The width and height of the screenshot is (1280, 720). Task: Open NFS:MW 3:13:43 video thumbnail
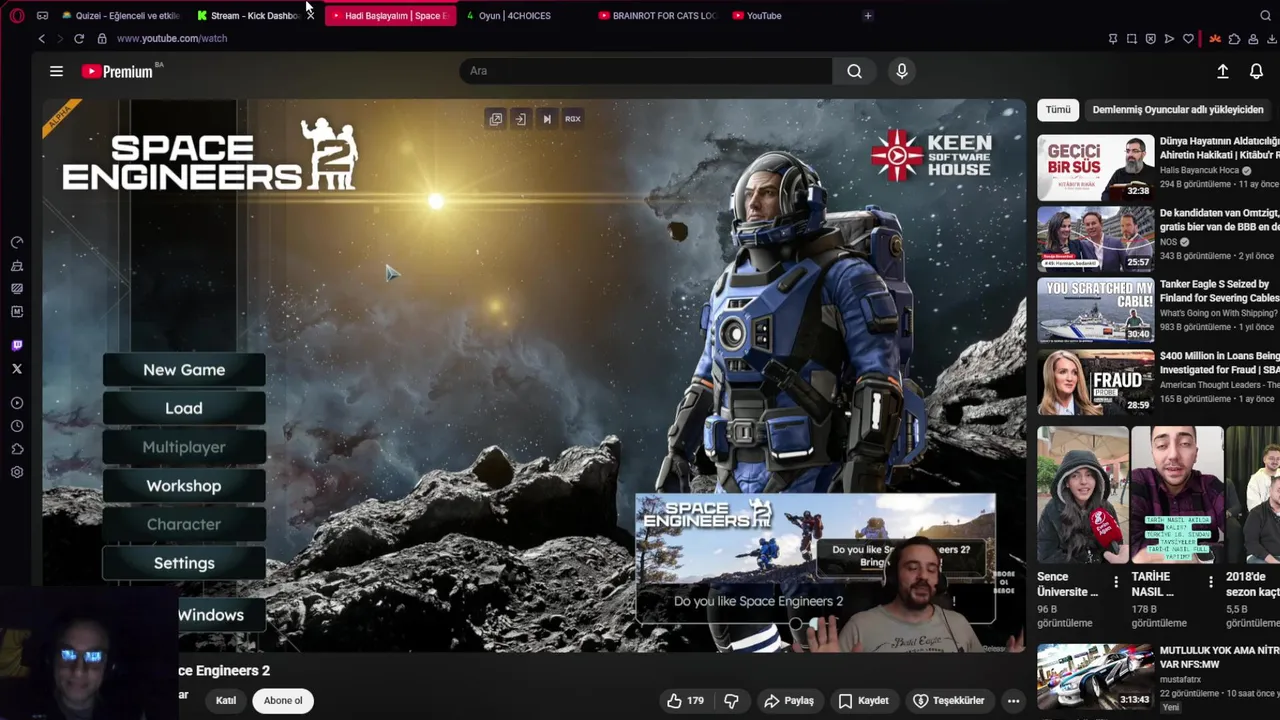[1095, 676]
